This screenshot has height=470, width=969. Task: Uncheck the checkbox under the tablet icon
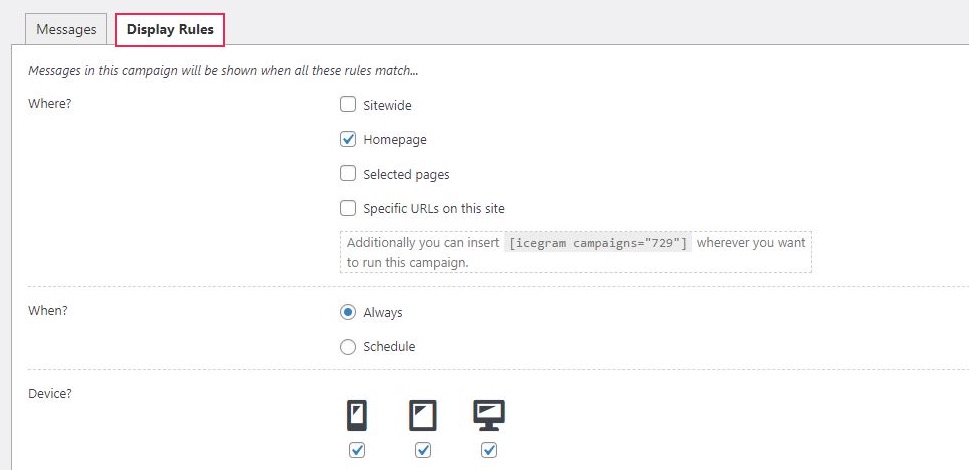point(423,450)
